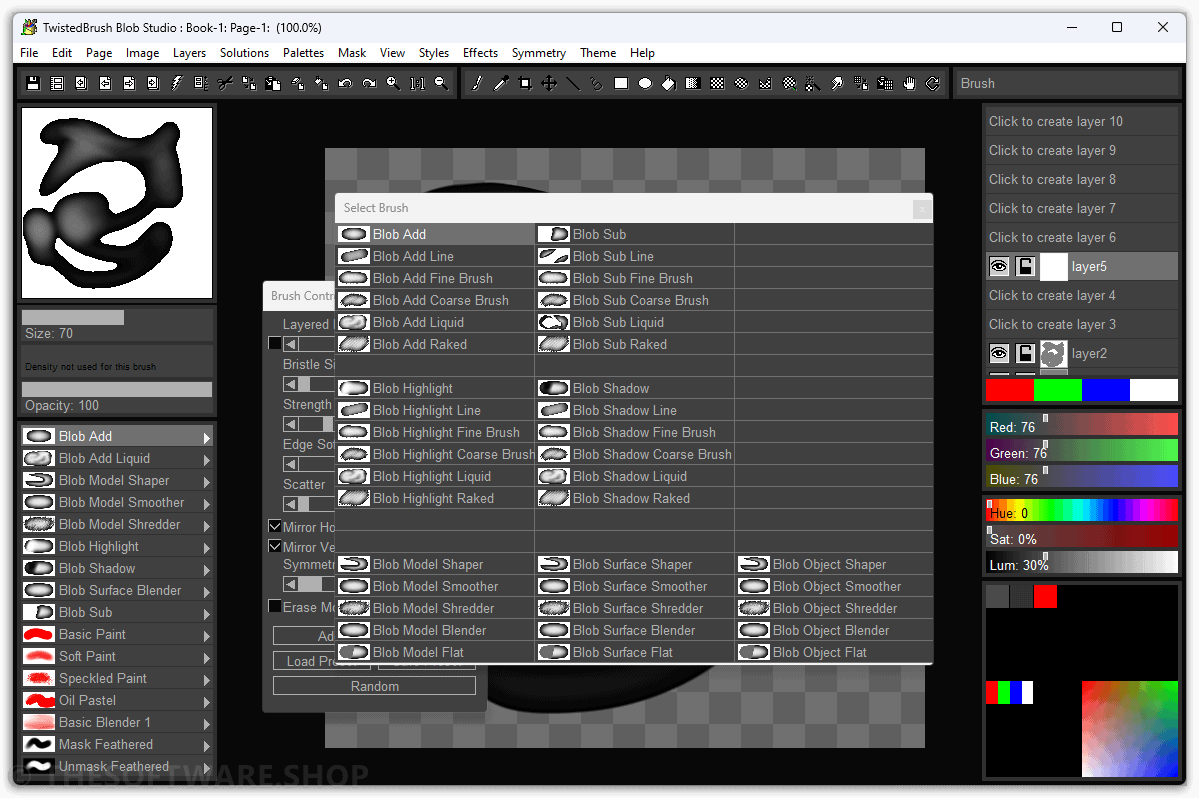The width and height of the screenshot is (1199, 798).
Task: Uncheck the Mirror Horizontal checkbox
Action: click(275, 526)
